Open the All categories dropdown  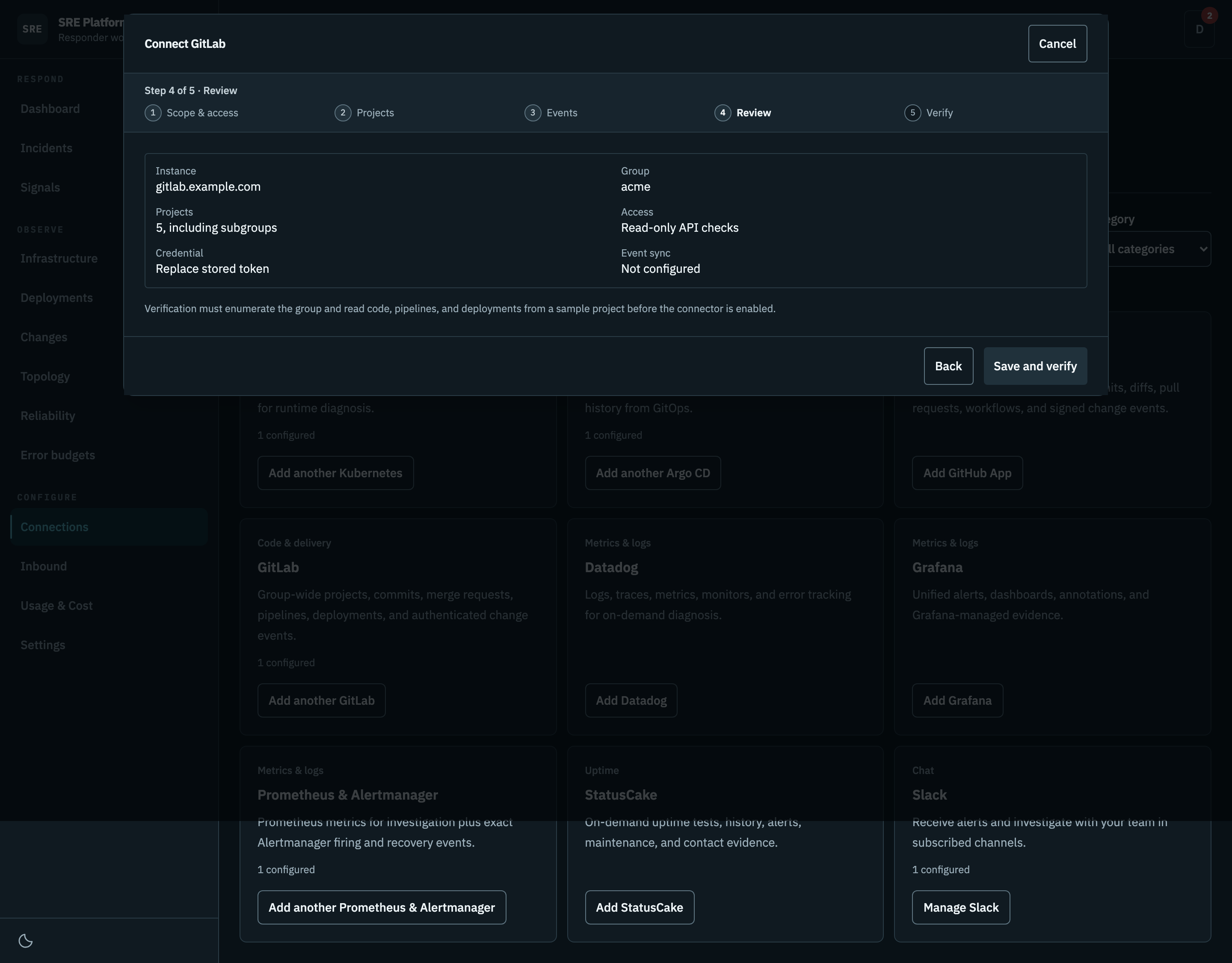tap(1159, 248)
